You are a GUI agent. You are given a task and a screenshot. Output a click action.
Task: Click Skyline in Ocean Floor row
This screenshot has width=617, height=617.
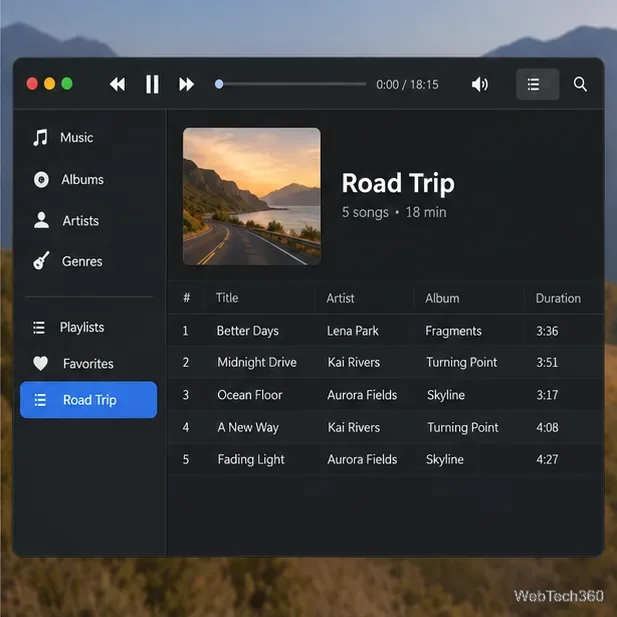pyautogui.click(x=446, y=395)
